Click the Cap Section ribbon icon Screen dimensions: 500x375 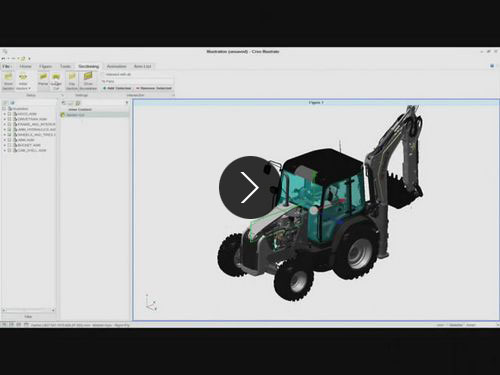pos(72,77)
